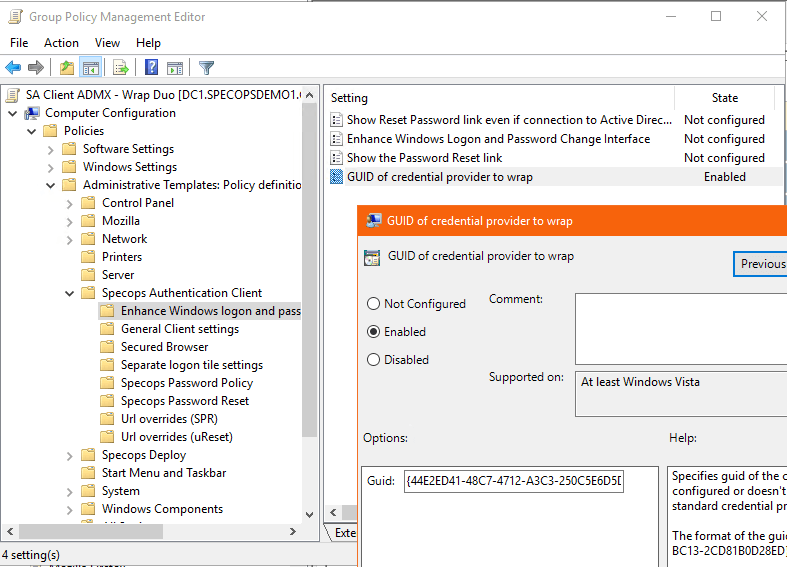Click the icon beside Show Reset Password link even setting
The image size is (787, 567).
[336, 120]
